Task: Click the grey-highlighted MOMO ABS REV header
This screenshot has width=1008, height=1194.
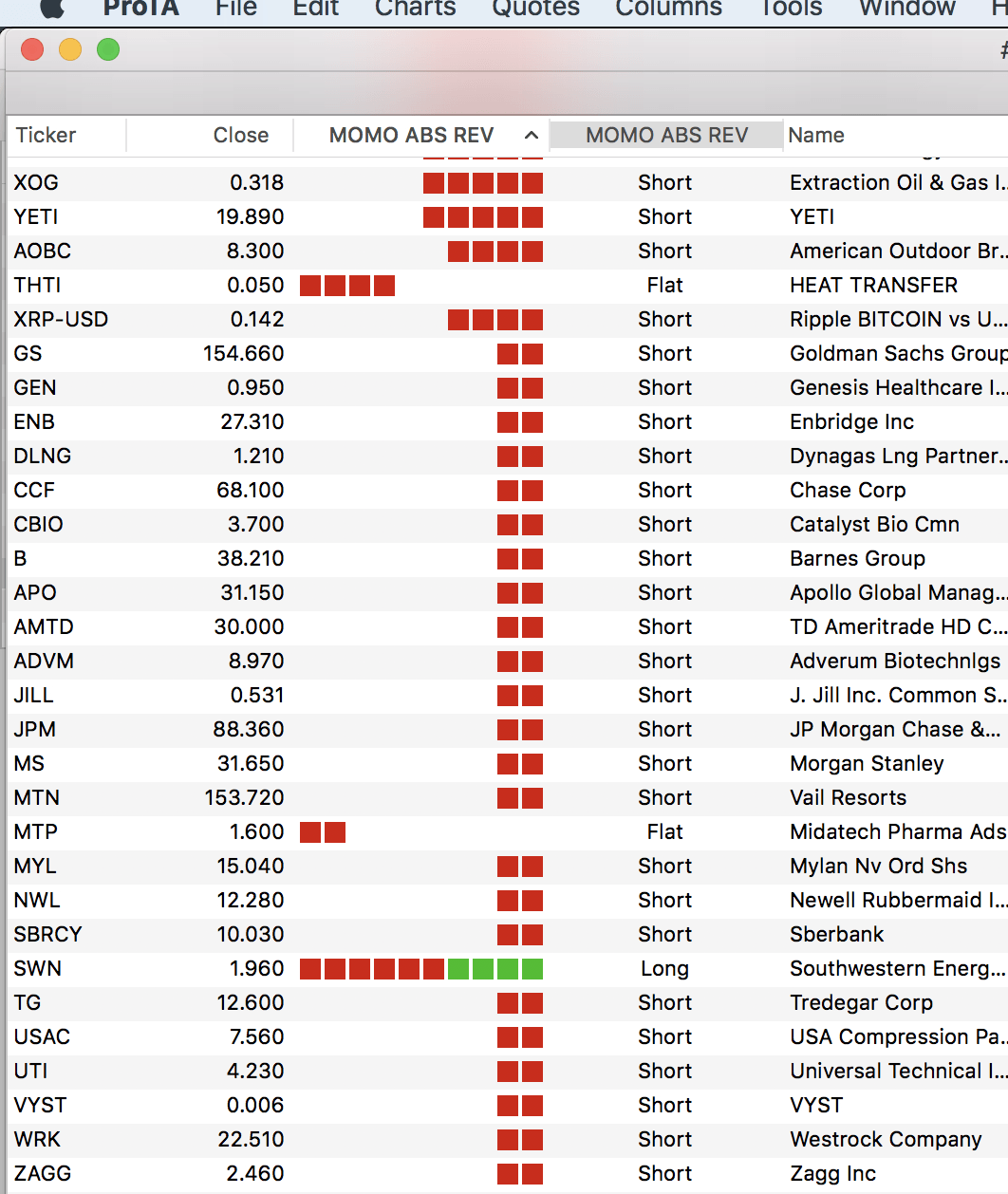Action: (666, 135)
